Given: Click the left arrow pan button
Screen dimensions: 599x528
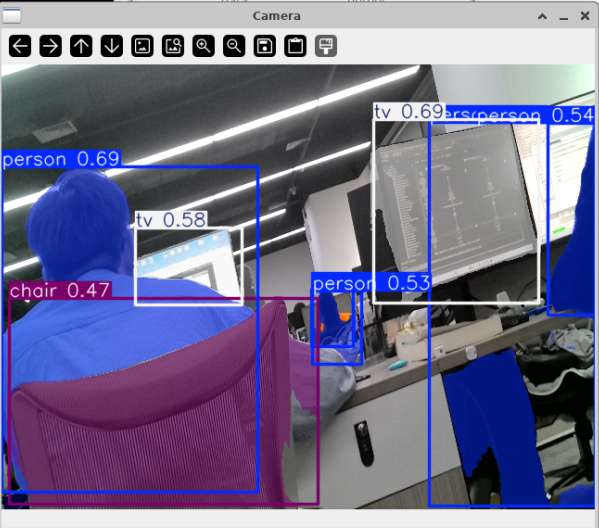Looking at the screenshot, I should [x=20, y=46].
